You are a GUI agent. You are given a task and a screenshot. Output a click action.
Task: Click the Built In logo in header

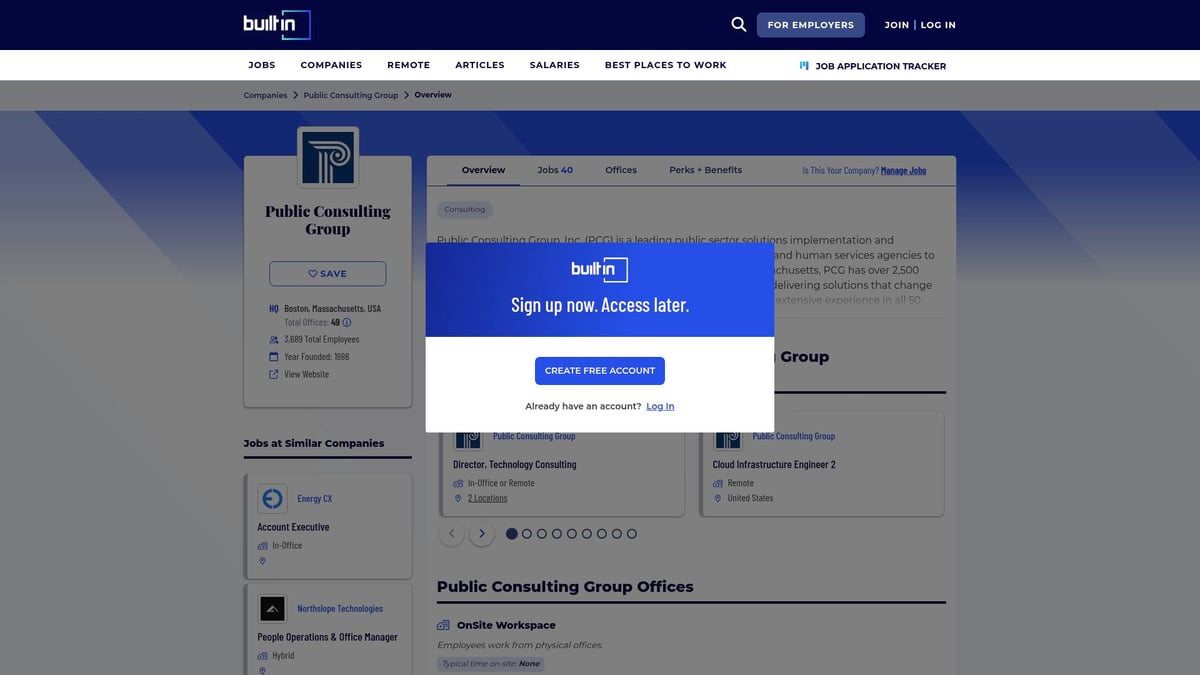pos(277,25)
